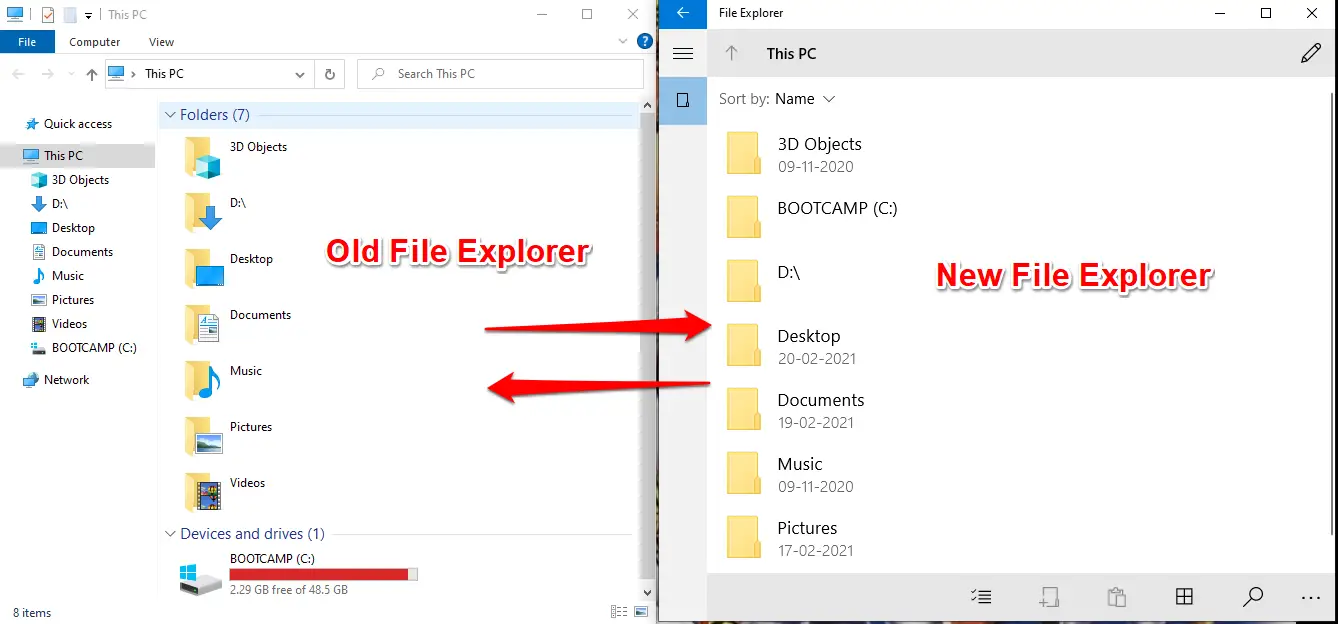Image resolution: width=1338 pixels, height=624 pixels.
Task: Refresh the This PC address bar
Action: pos(330,74)
